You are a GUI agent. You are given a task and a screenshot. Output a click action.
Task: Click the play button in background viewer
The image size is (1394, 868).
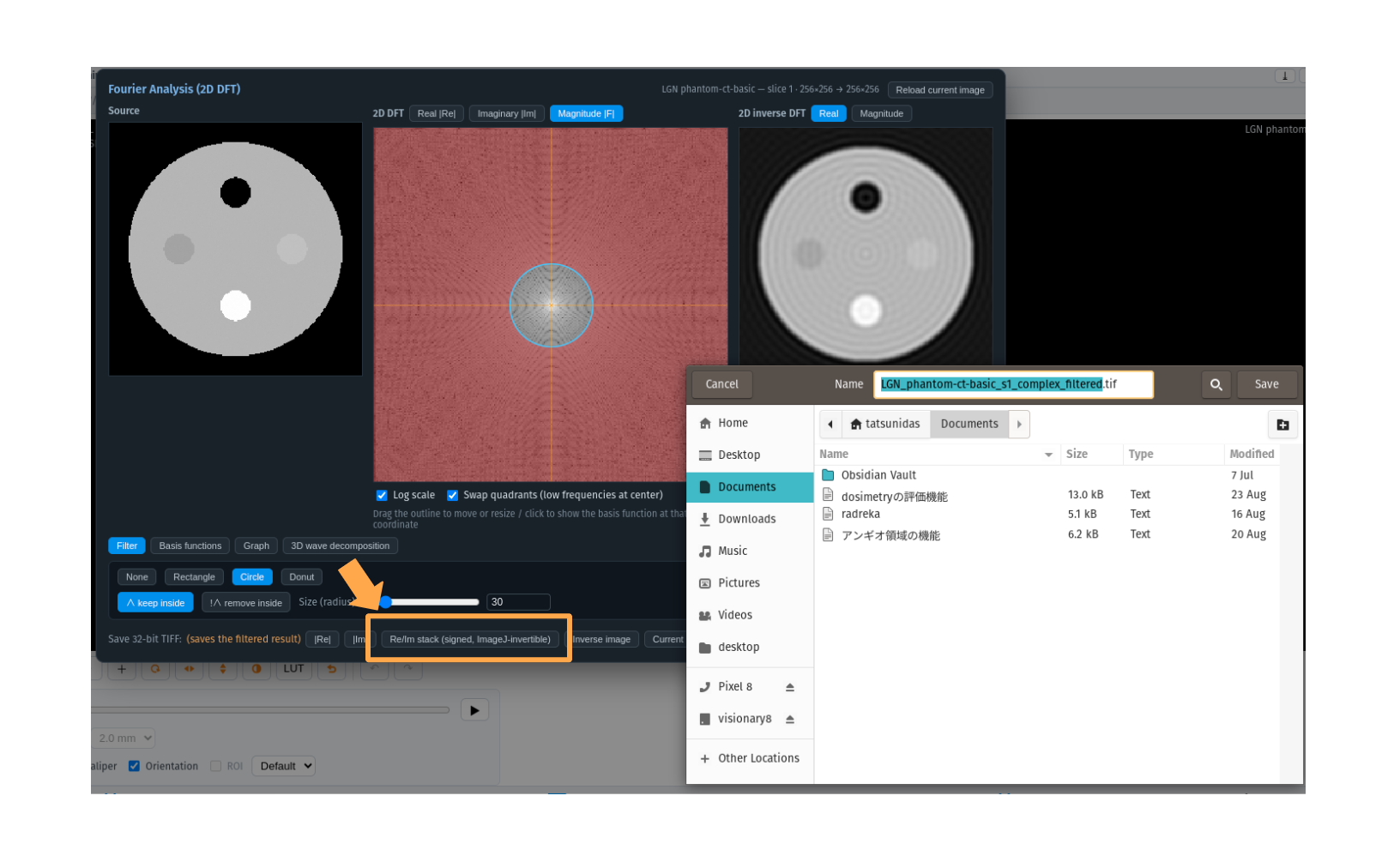pos(474,710)
